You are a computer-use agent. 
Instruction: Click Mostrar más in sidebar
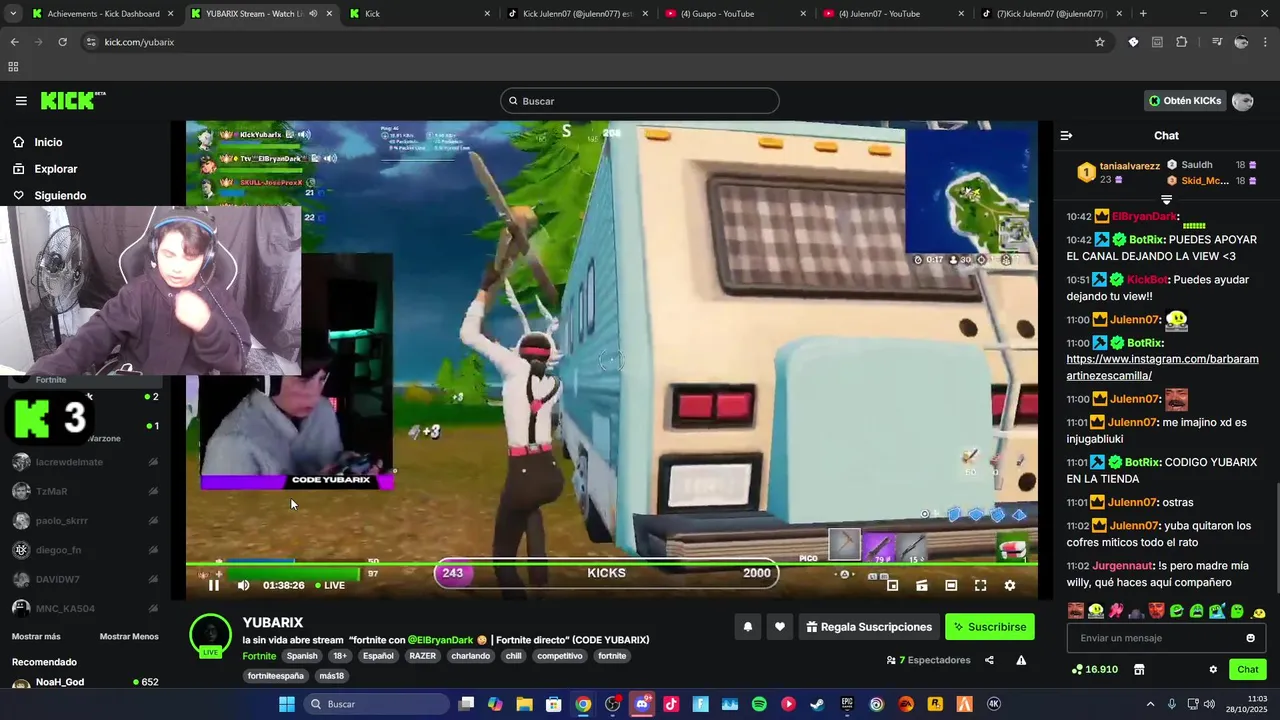coord(36,636)
